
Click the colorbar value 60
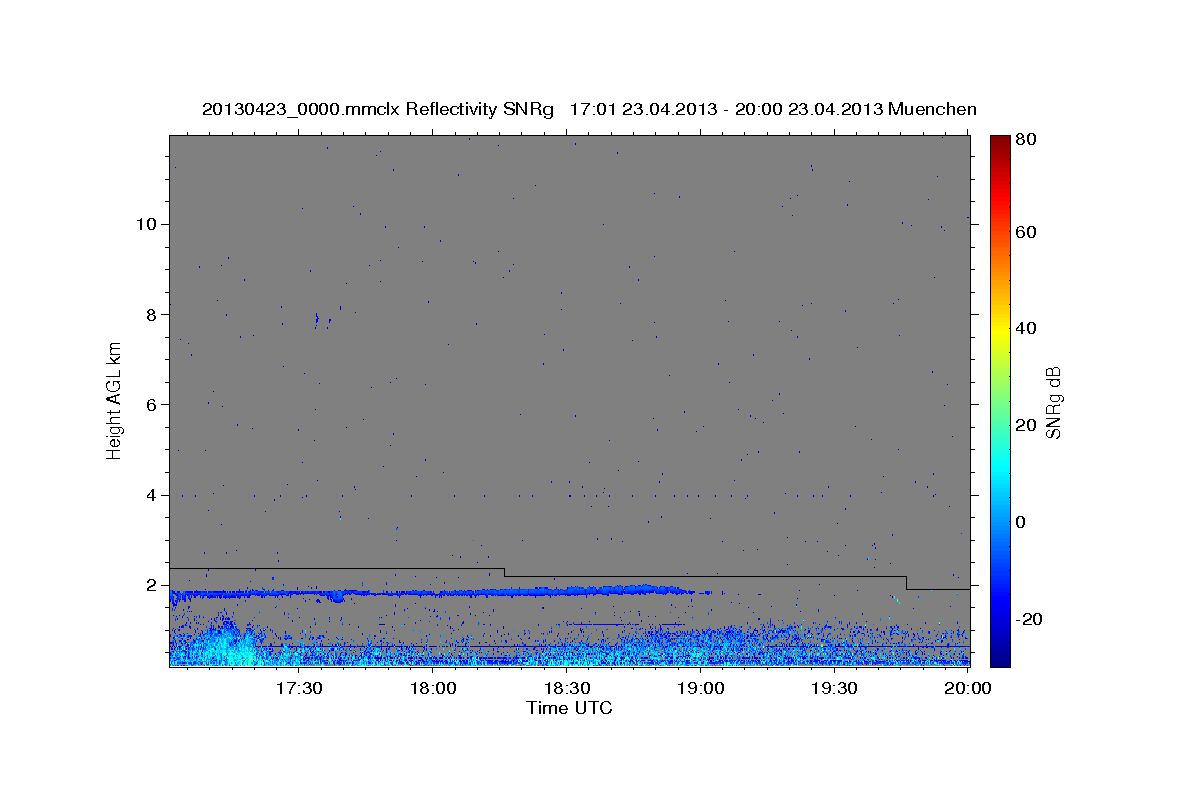click(1028, 232)
